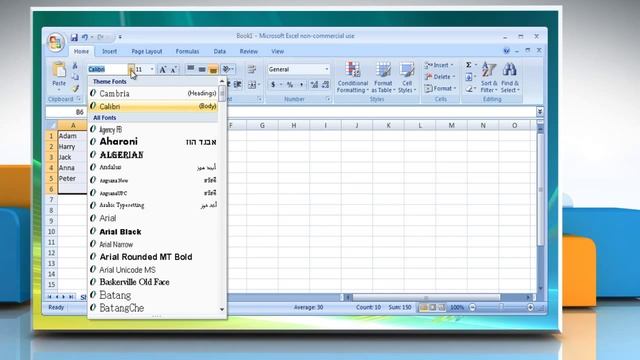Switch to the Data tab
The height and width of the screenshot is (360, 640).
coord(220,51)
